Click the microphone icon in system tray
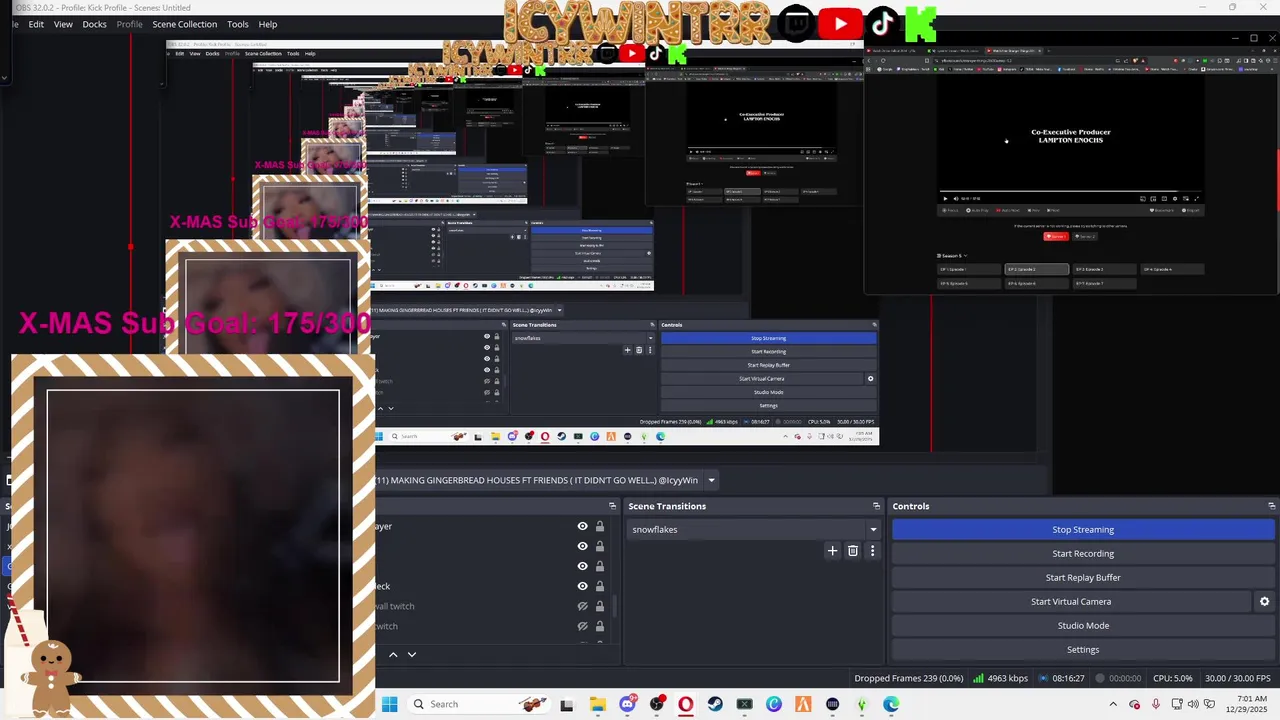1280x720 pixels. click(1156, 705)
